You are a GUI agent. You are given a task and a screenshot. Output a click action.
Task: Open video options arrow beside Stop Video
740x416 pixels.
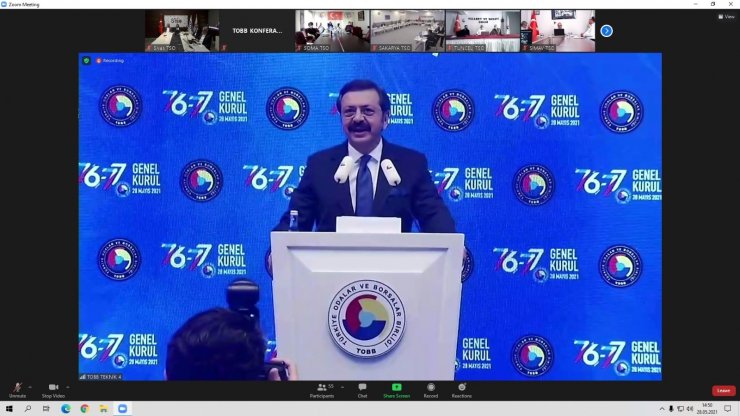pyautogui.click(x=67, y=387)
